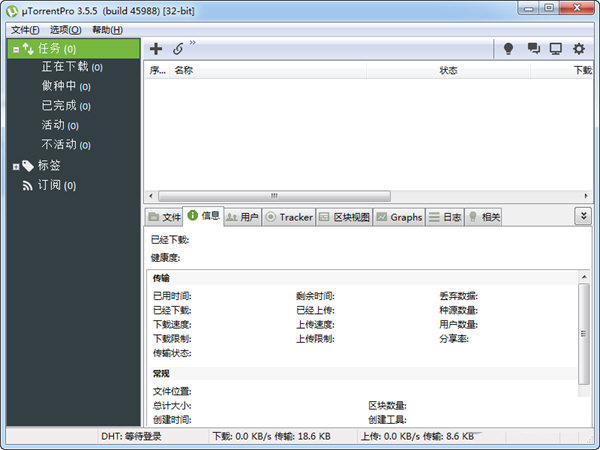
Task: Click the 文件位置 label
Action: pyautogui.click(x=172, y=391)
